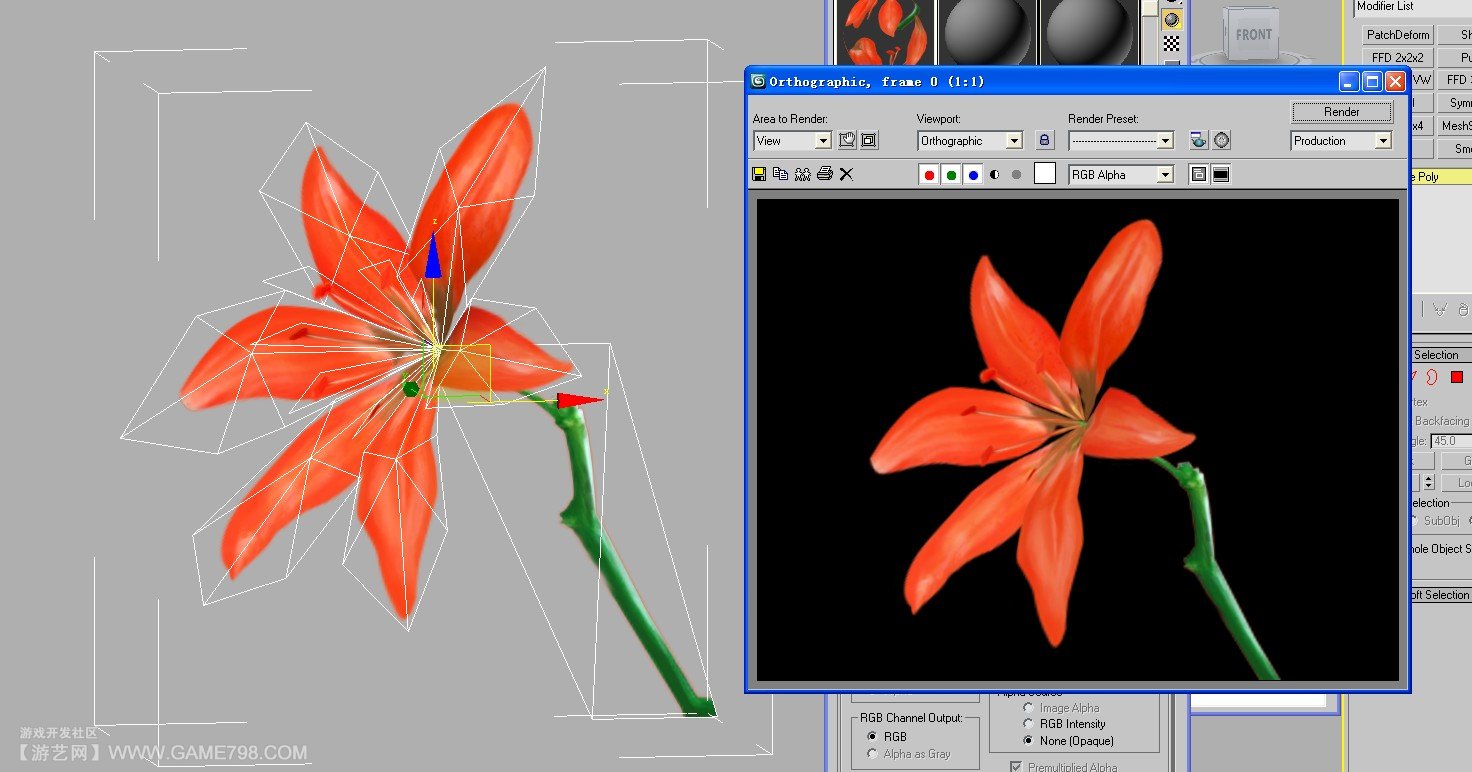Click the angle spinner arrows
The width and height of the screenshot is (1472, 772).
[1428, 482]
